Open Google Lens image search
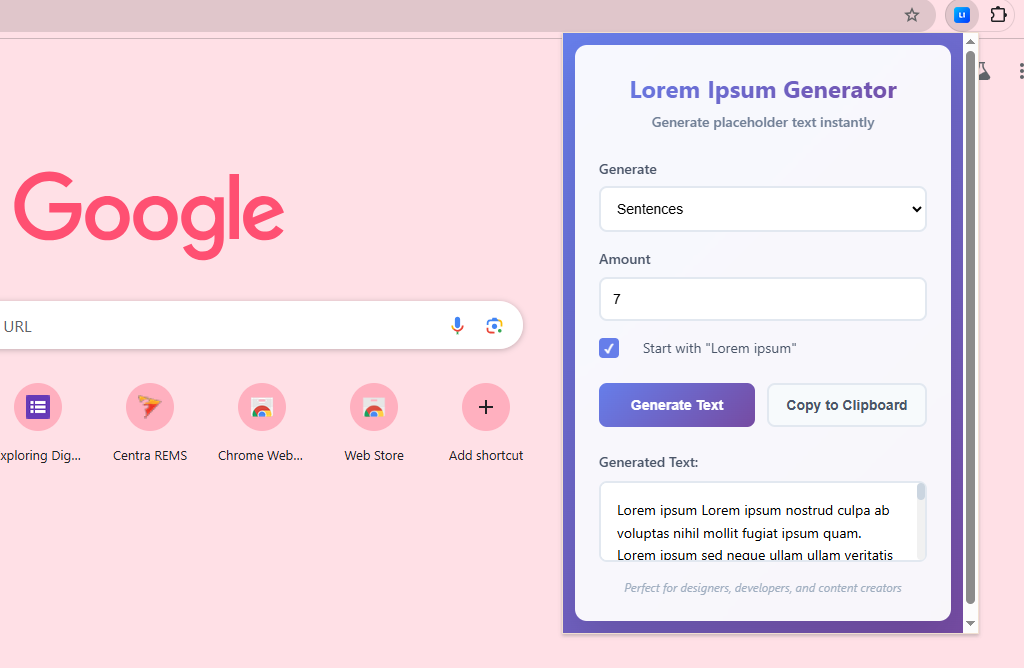 (x=494, y=326)
